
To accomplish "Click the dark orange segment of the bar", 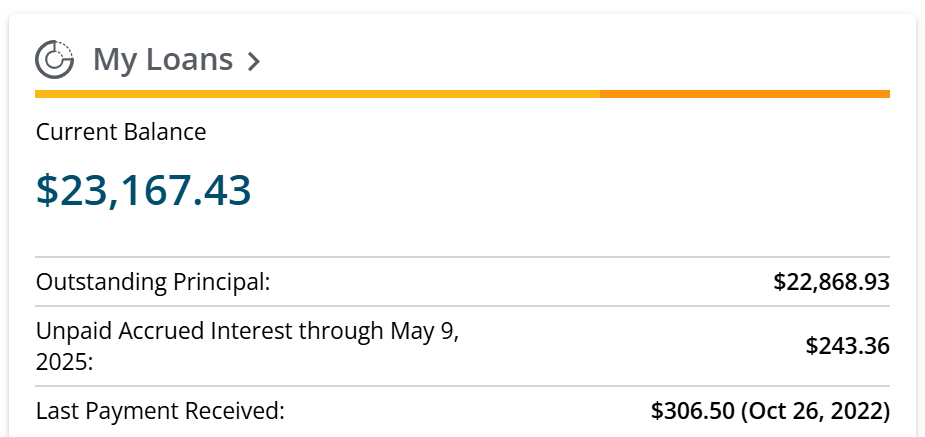I will click(x=744, y=94).
